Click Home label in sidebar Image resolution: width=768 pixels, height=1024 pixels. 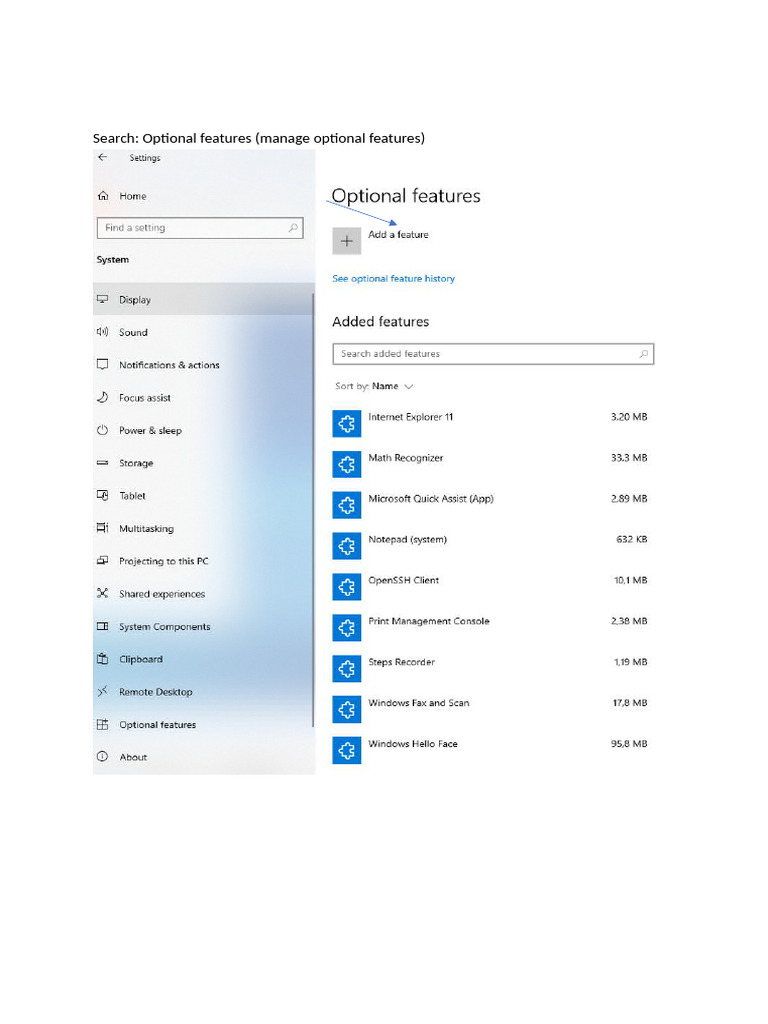pyautogui.click(x=133, y=196)
